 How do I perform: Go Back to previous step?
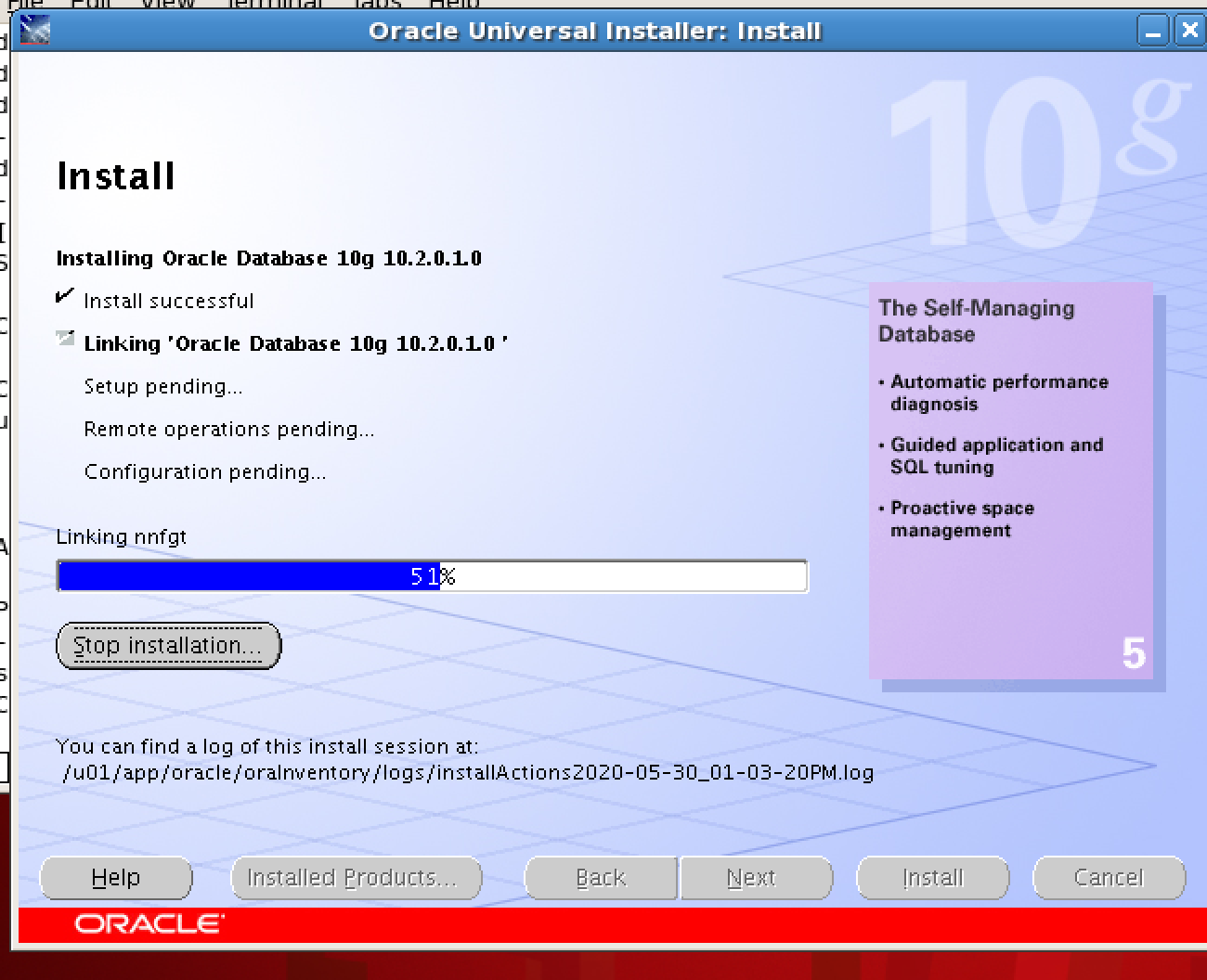tap(601, 878)
